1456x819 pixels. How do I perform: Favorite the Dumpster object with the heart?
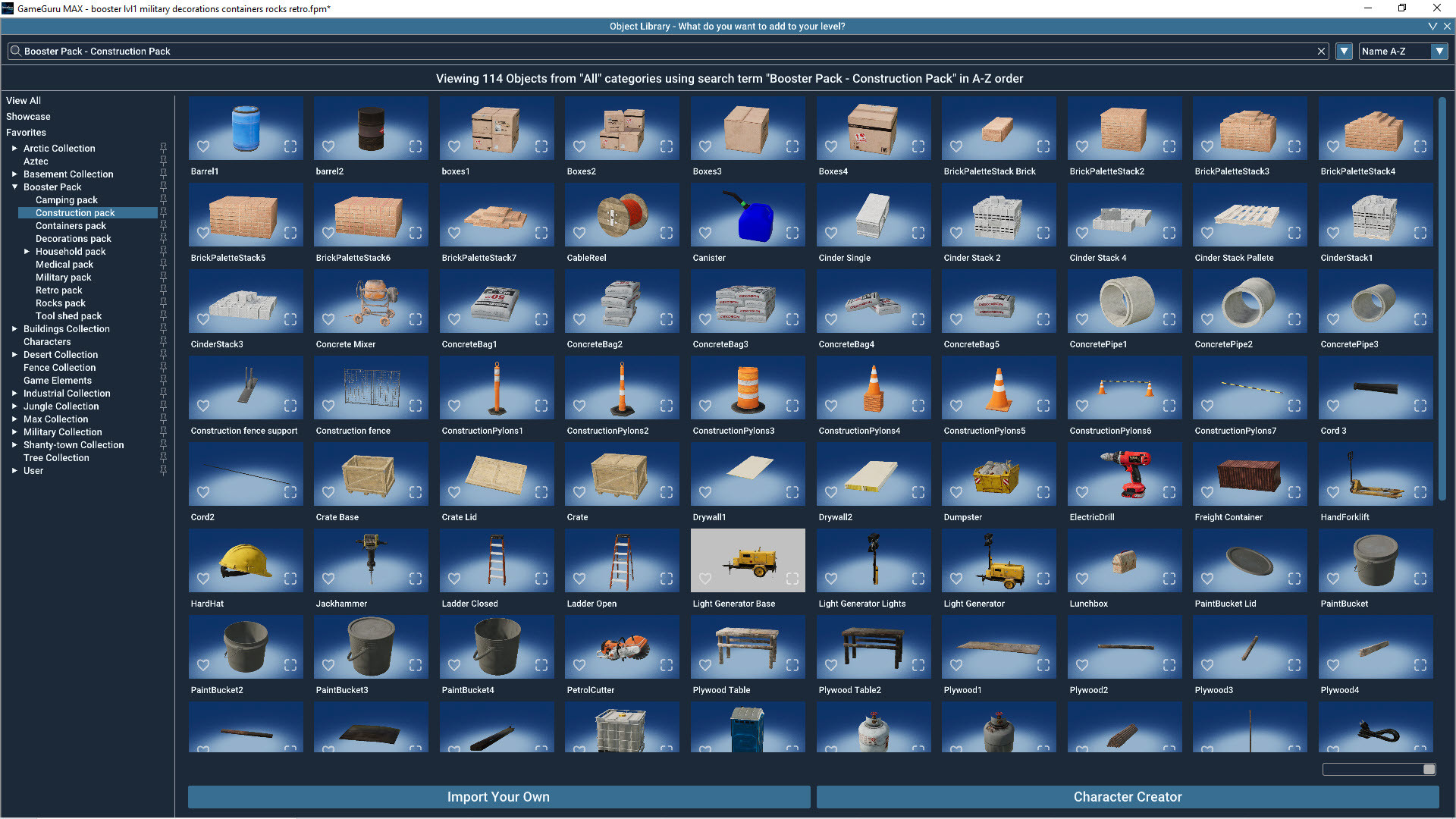coord(956,492)
